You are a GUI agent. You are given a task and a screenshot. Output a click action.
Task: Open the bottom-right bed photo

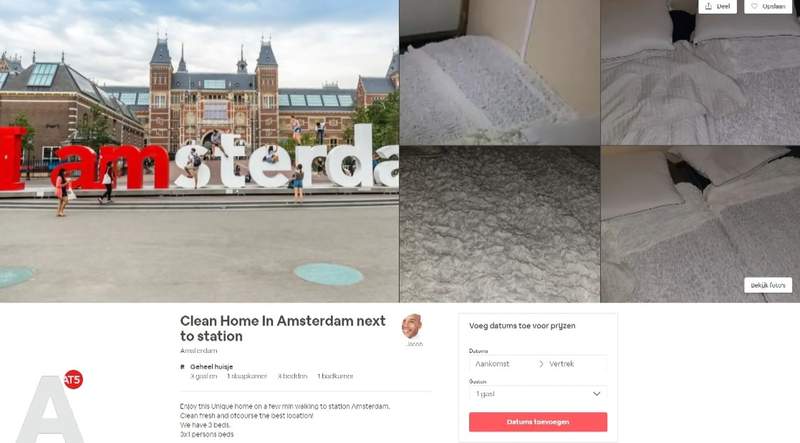(x=701, y=225)
